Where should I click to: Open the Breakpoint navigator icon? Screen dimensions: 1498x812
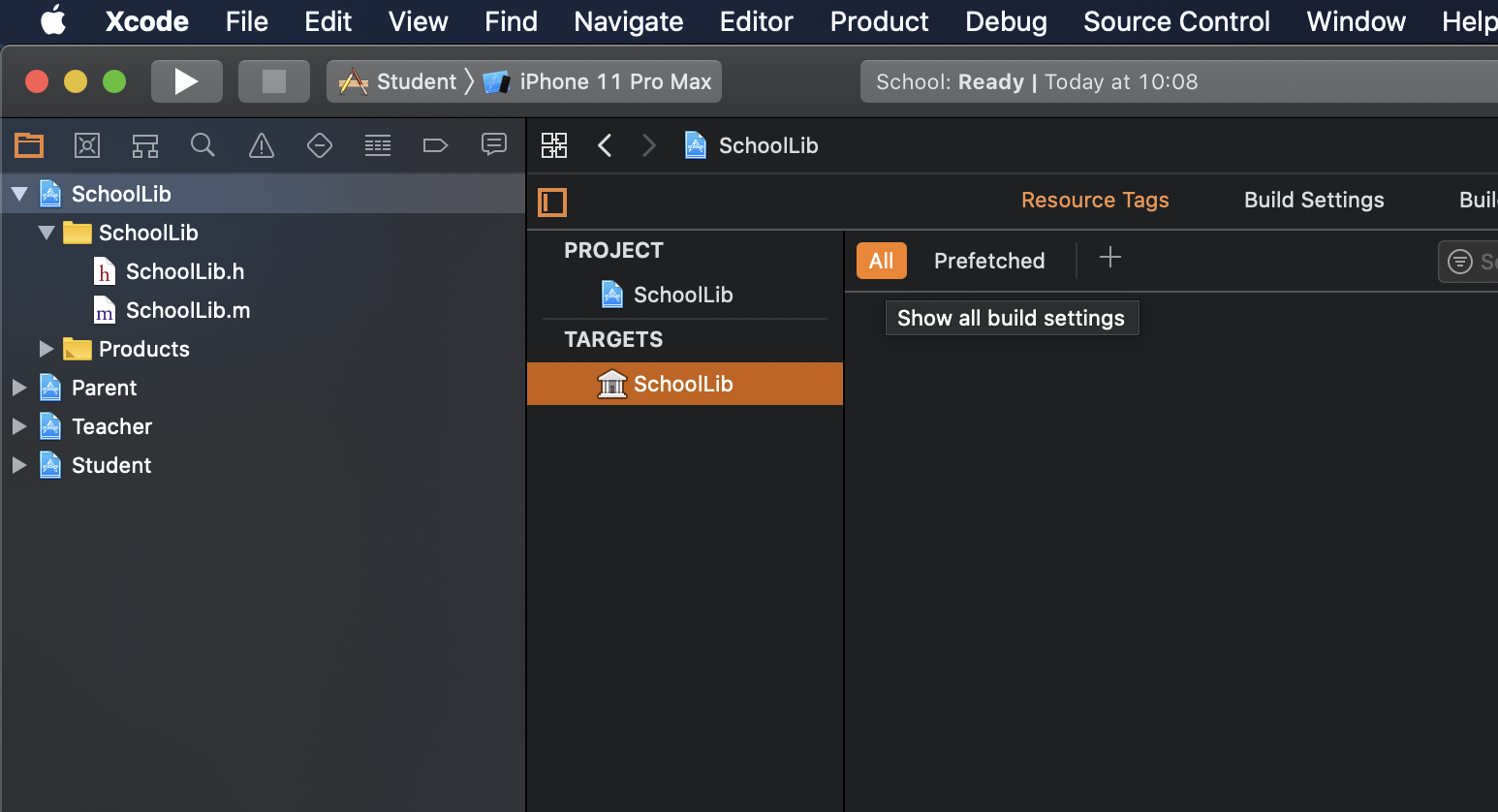pyautogui.click(x=436, y=145)
